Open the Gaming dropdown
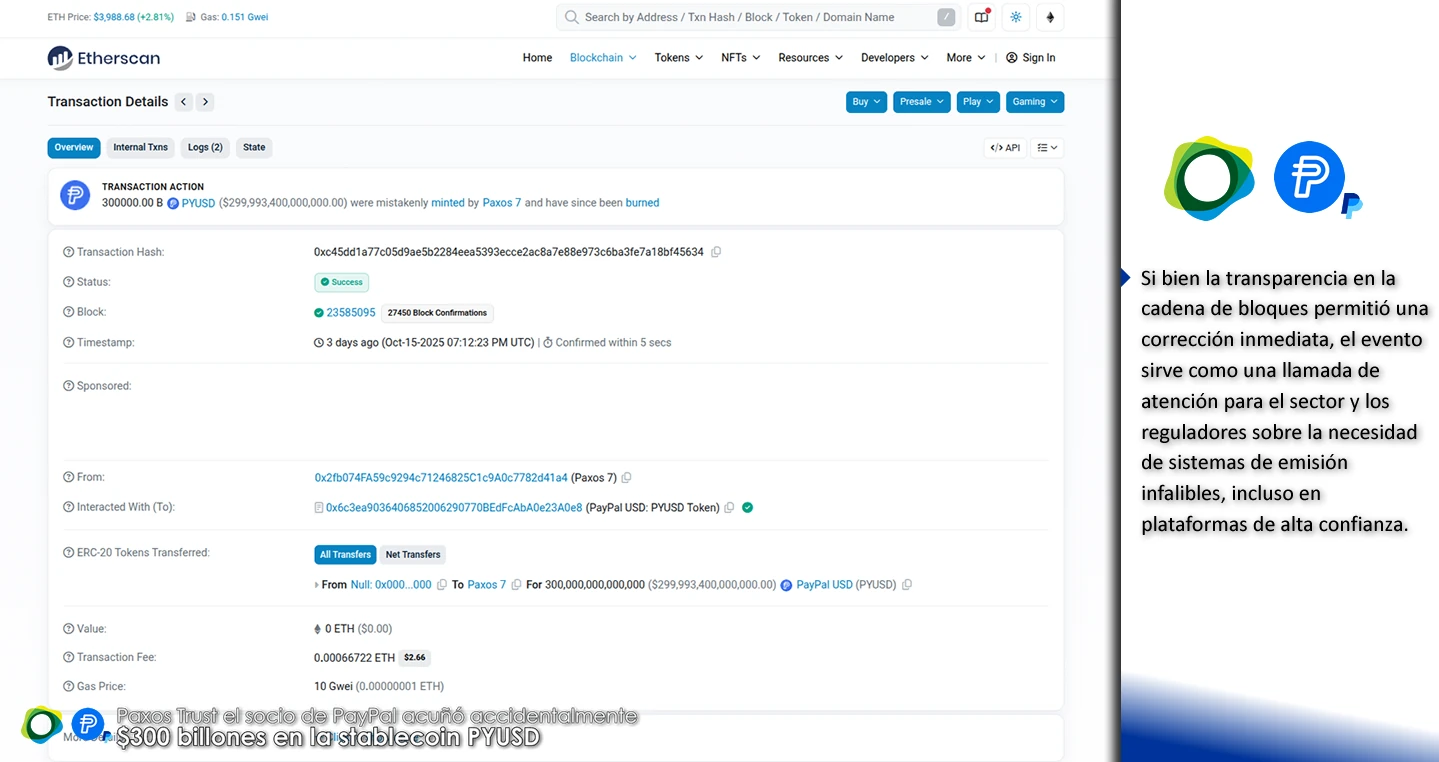This screenshot has width=1439, height=762. pos(1034,101)
